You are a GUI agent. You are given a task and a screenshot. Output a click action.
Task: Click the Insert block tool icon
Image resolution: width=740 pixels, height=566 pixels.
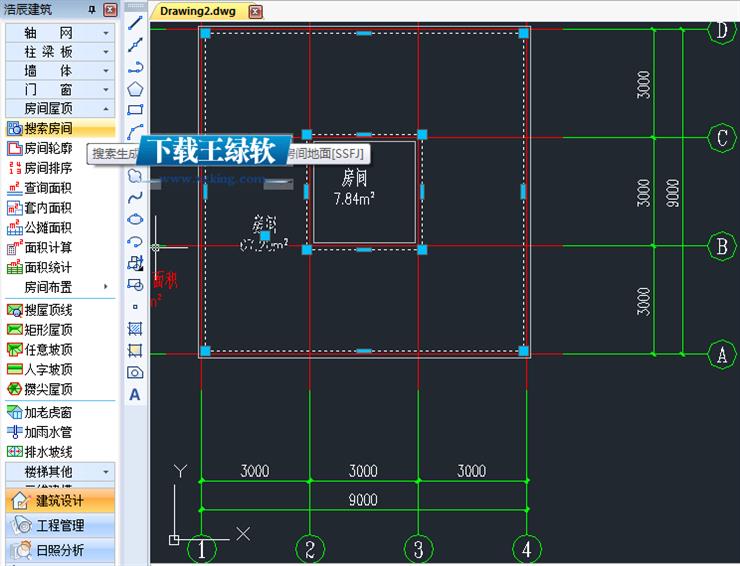(135, 263)
